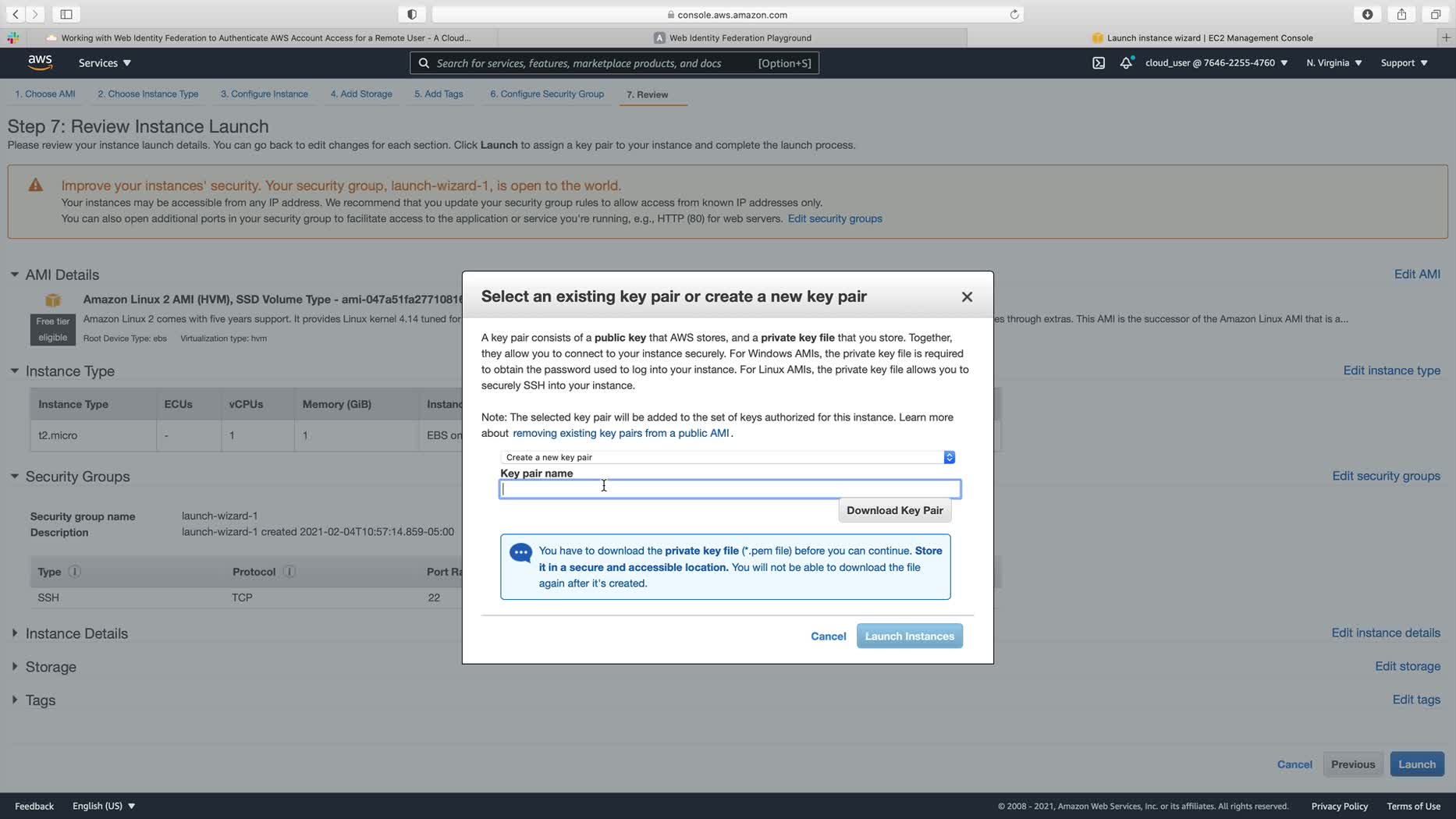Screen dimensions: 1456x819
Task: Open the Safari downloads icon
Action: click(1368, 14)
